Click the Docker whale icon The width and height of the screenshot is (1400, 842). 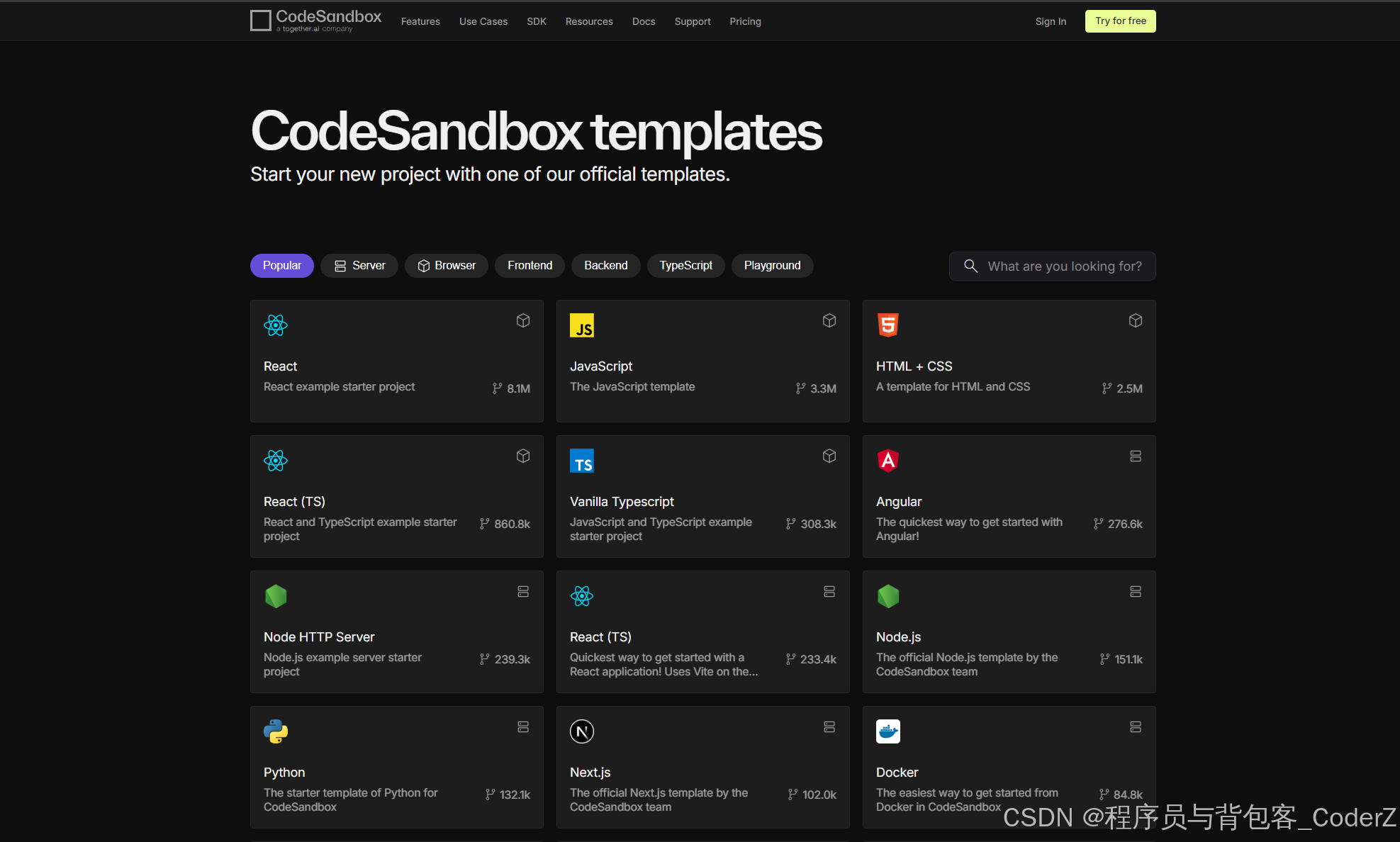coord(887,731)
